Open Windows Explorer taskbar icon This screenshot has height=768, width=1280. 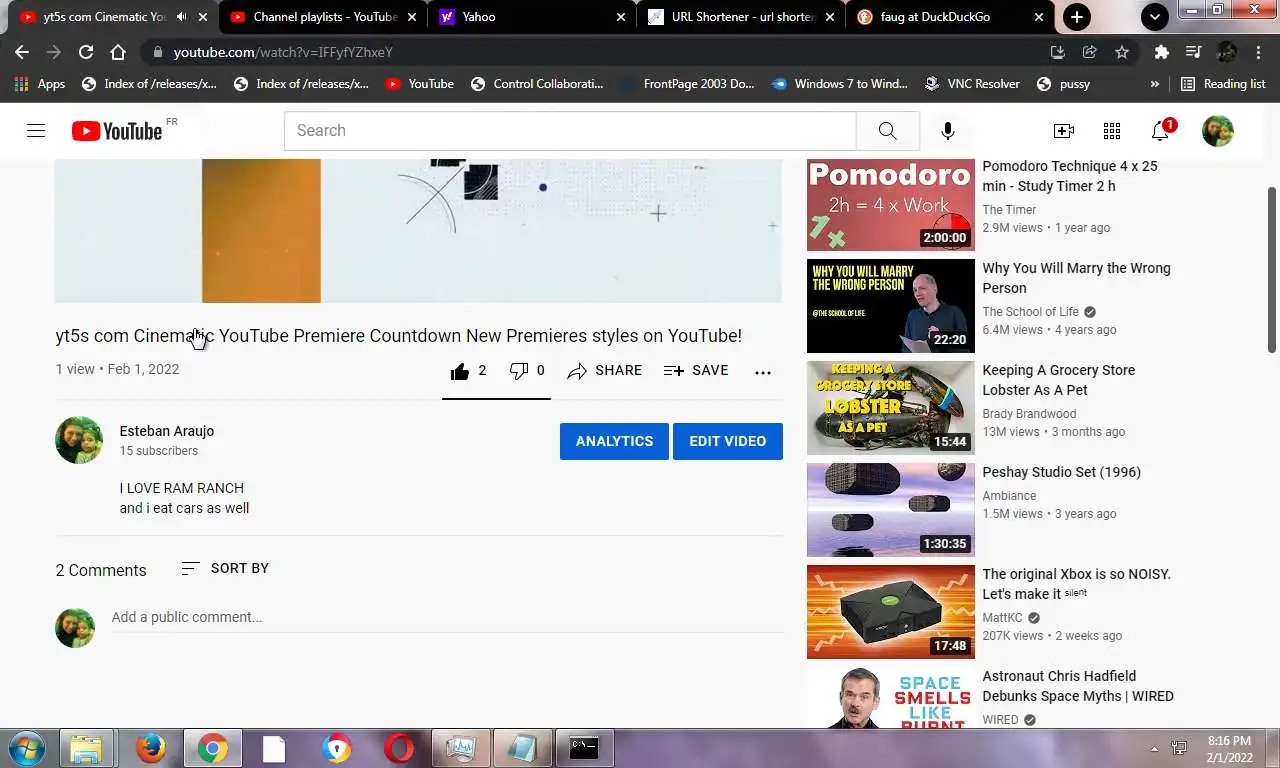tap(87, 748)
